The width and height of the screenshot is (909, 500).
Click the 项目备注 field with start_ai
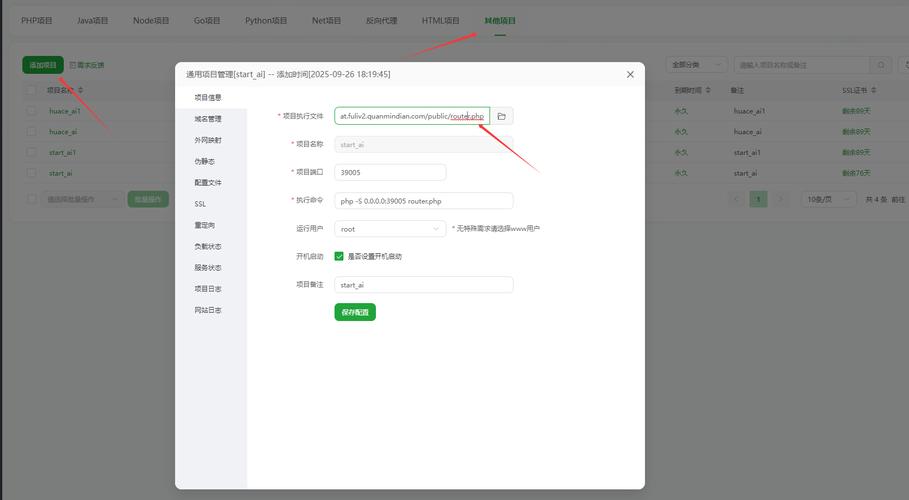[x=424, y=285]
